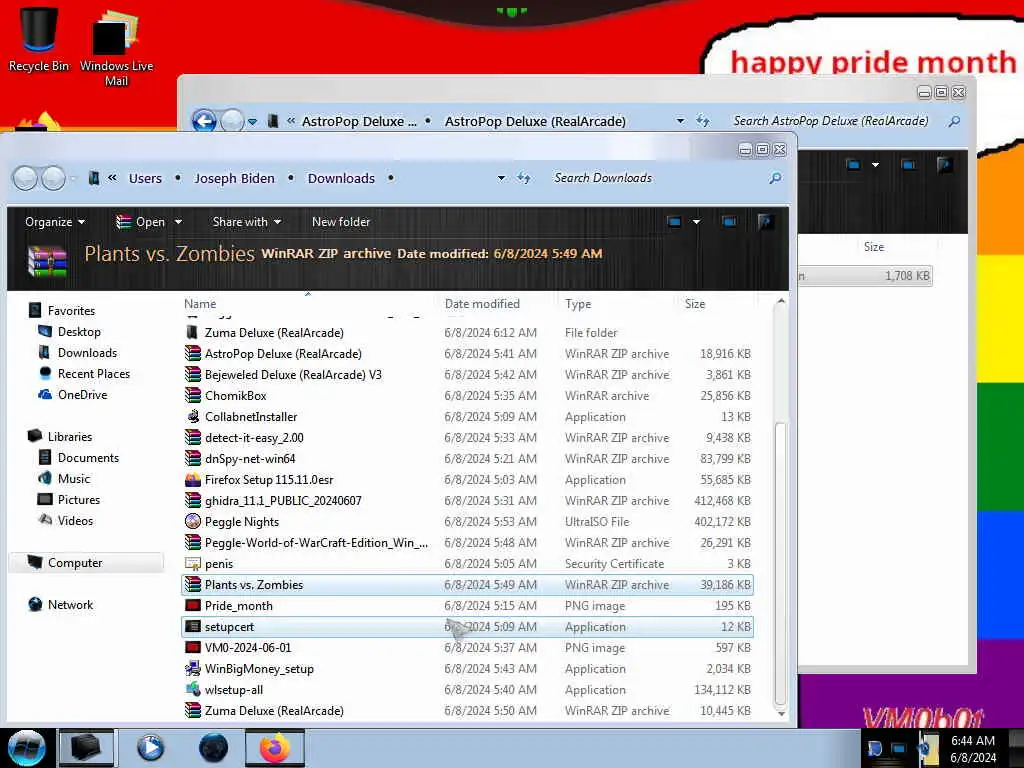Sort by Size column in Downloads
Viewport: 1024px width, 768px height.
click(695, 304)
